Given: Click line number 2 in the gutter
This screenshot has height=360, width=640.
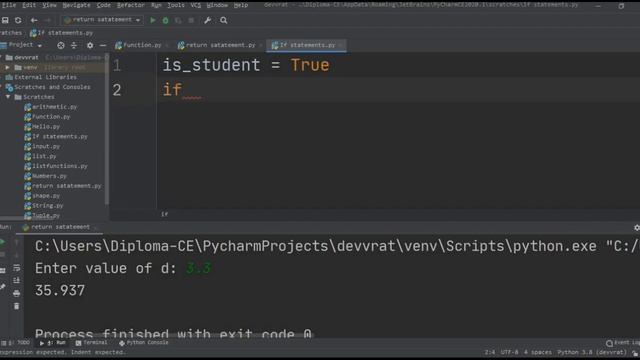Looking at the screenshot, I should (x=117, y=90).
